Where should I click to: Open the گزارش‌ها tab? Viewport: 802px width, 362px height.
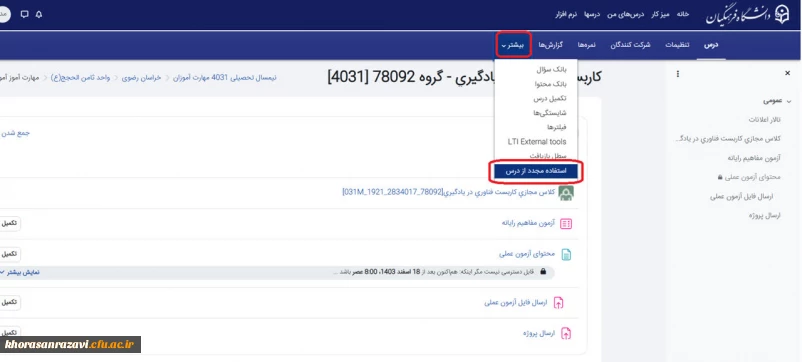(x=550, y=45)
